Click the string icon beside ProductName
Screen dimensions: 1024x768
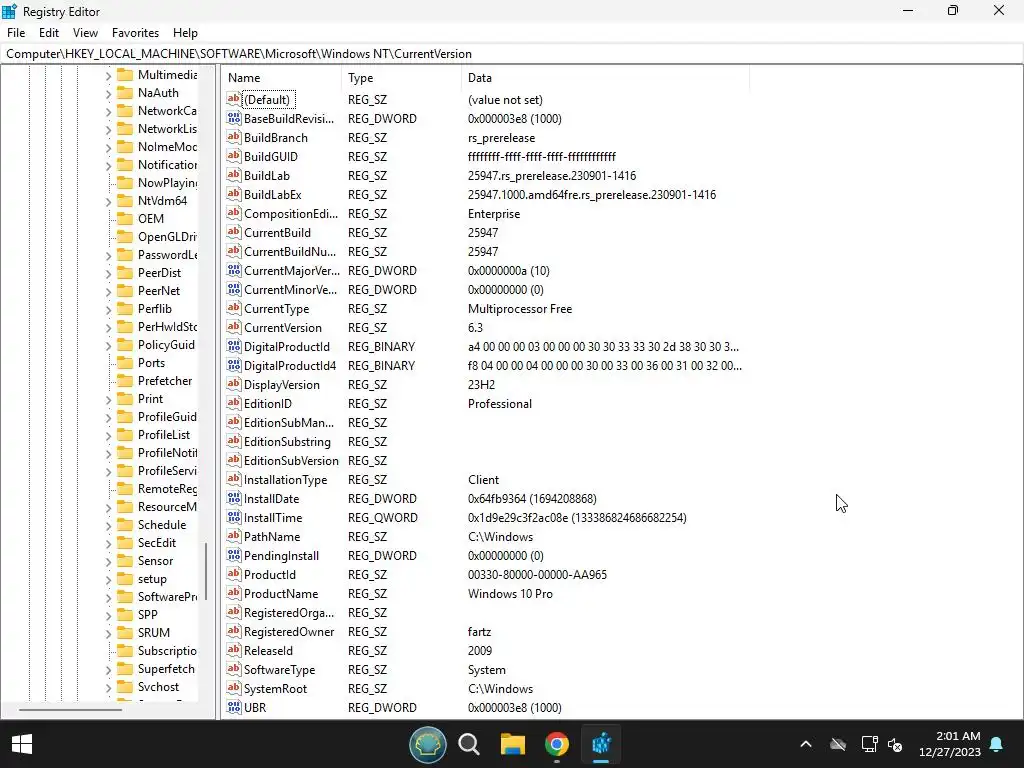click(x=234, y=593)
